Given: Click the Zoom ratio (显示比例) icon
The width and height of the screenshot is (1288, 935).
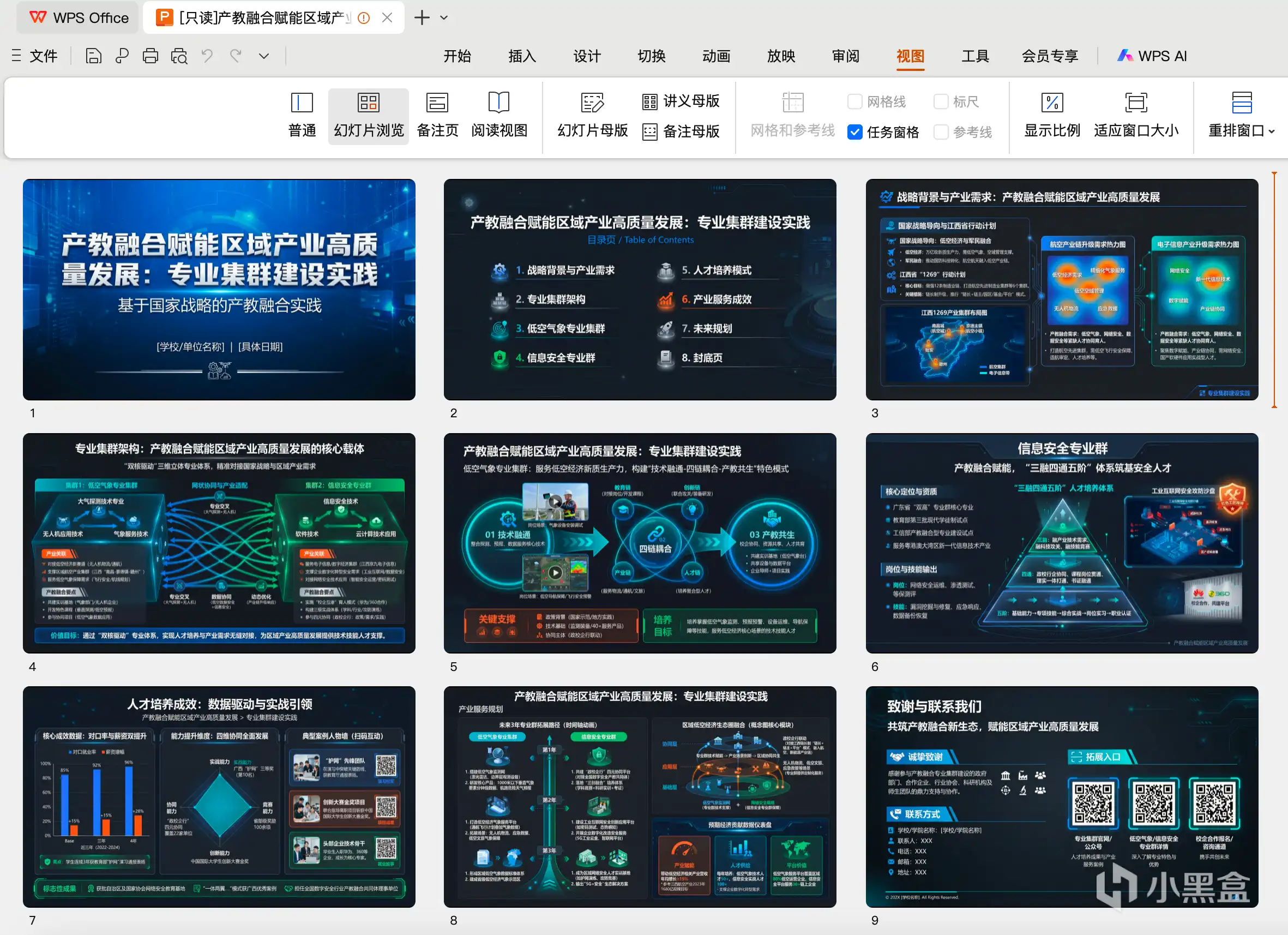Looking at the screenshot, I should point(1052,104).
